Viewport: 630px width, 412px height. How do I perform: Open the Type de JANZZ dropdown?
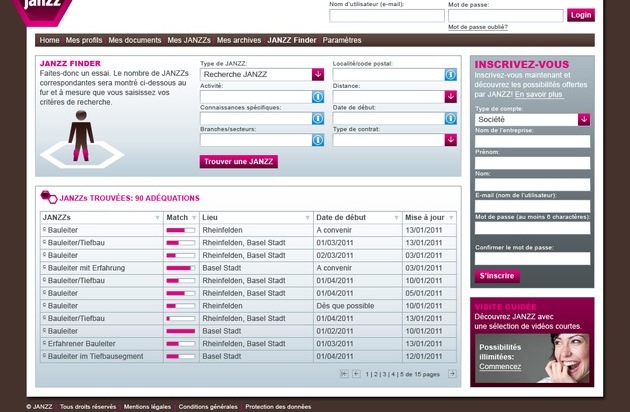coord(318,74)
